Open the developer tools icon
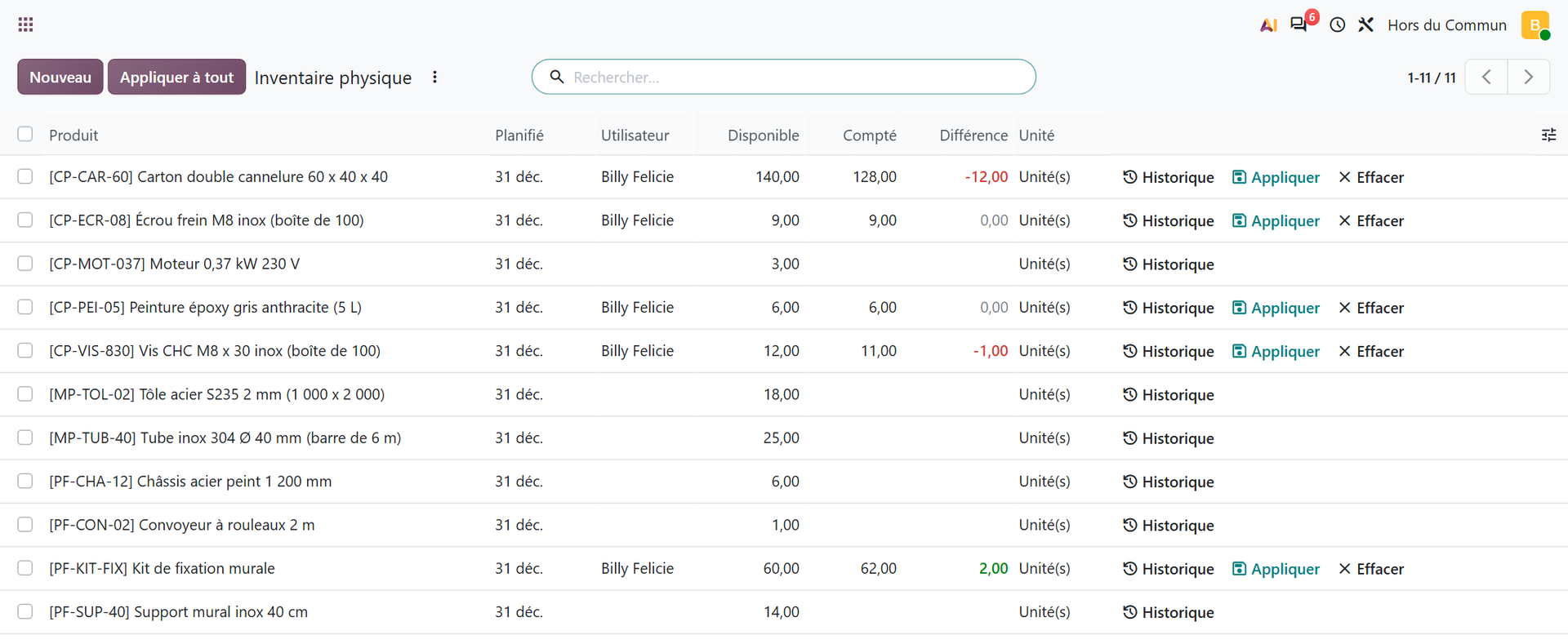Image resolution: width=1568 pixels, height=644 pixels. coord(1366,25)
